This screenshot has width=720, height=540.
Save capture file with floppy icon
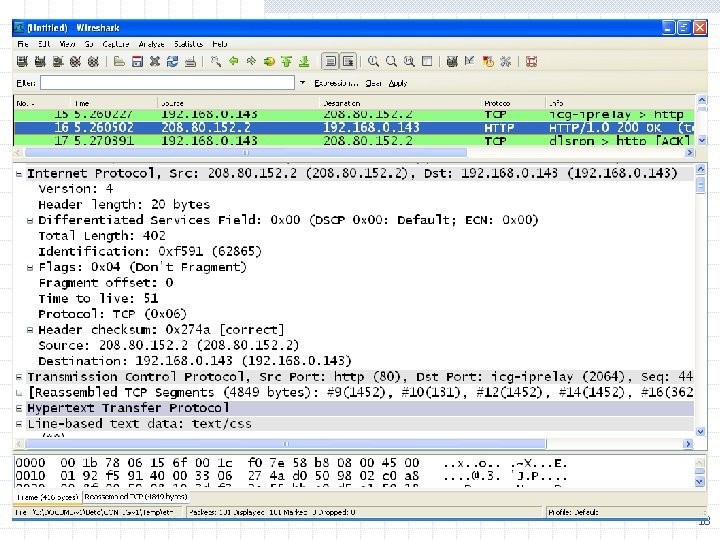[x=137, y=61]
